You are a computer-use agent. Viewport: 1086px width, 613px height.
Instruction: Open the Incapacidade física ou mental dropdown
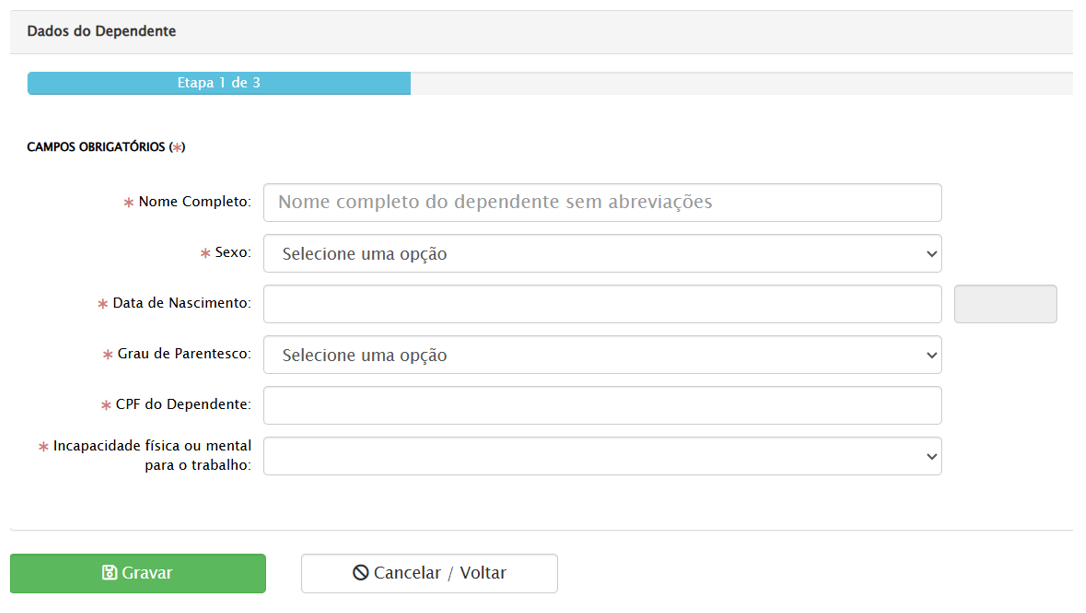click(x=602, y=456)
